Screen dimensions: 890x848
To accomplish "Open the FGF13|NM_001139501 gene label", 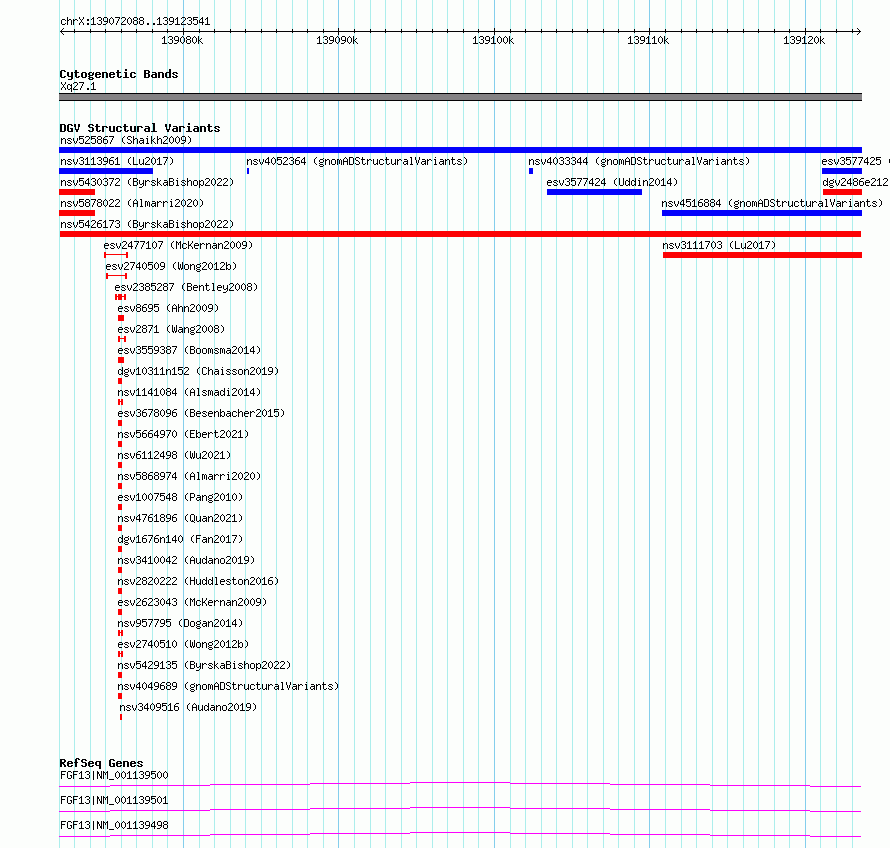I will pos(114,800).
